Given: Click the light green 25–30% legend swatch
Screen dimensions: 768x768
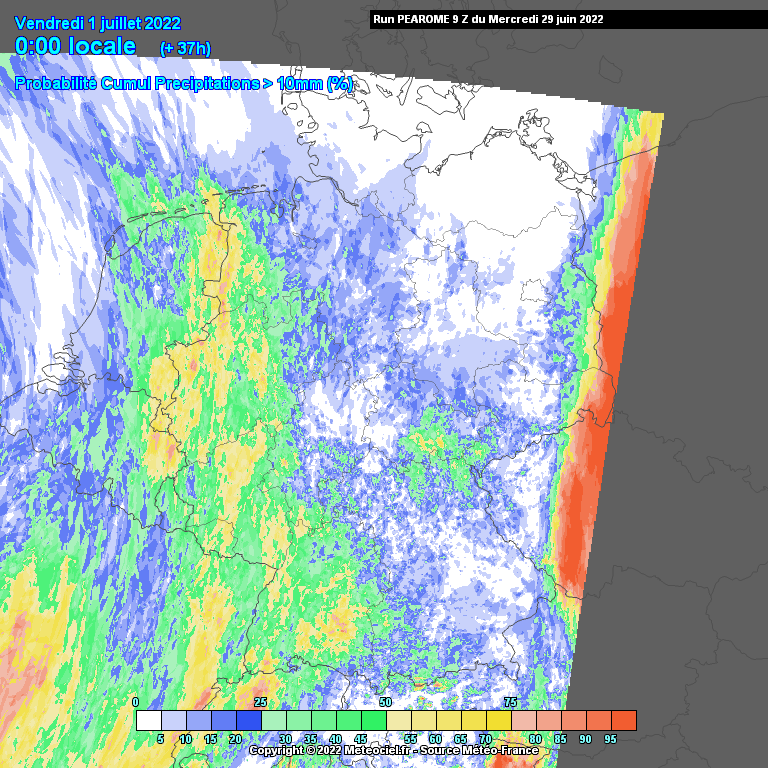Looking at the screenshot, I should click(x=273, y=720).
